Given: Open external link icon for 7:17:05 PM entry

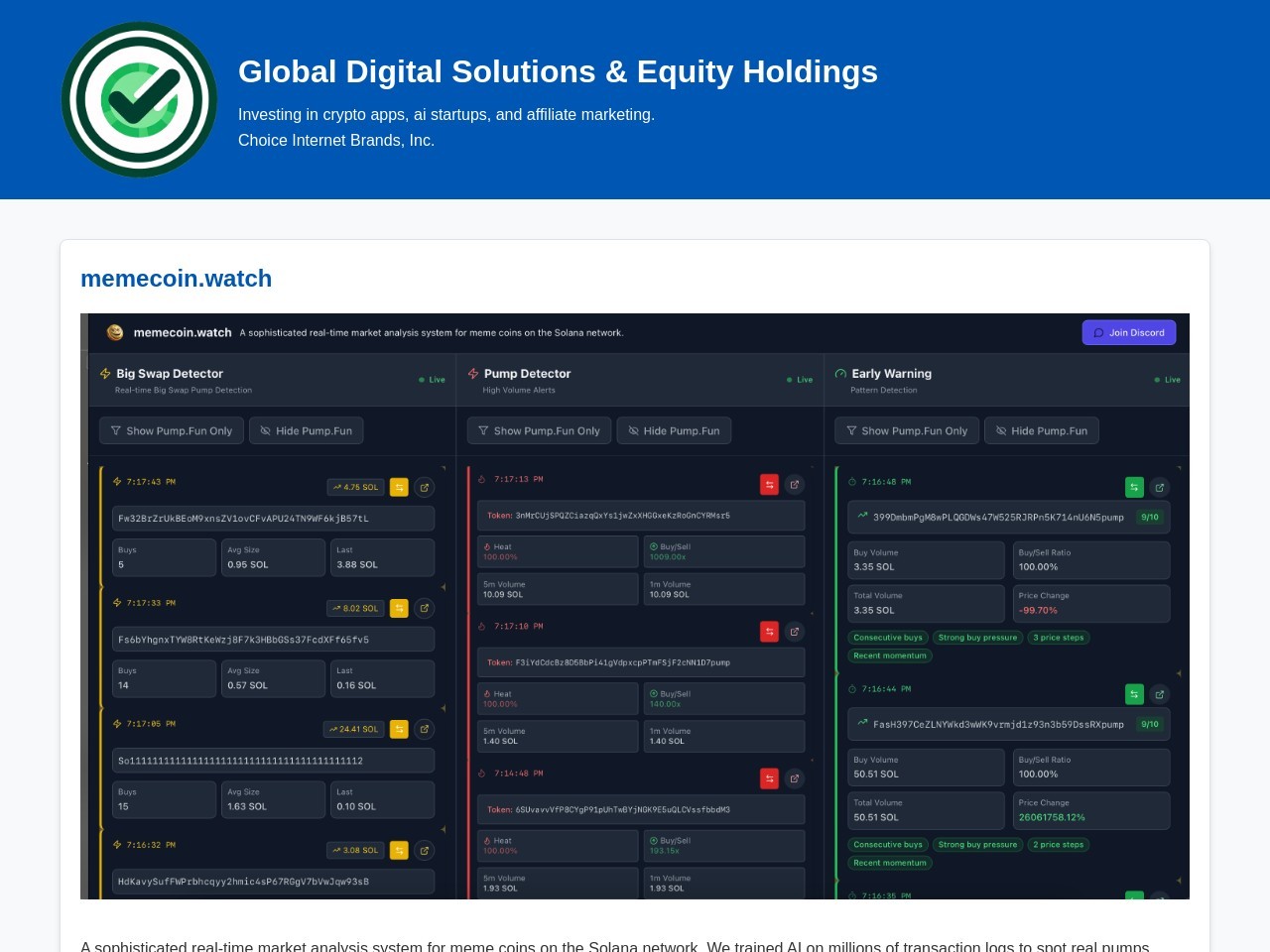Looking at the screenshot, I should click(425, 729).
